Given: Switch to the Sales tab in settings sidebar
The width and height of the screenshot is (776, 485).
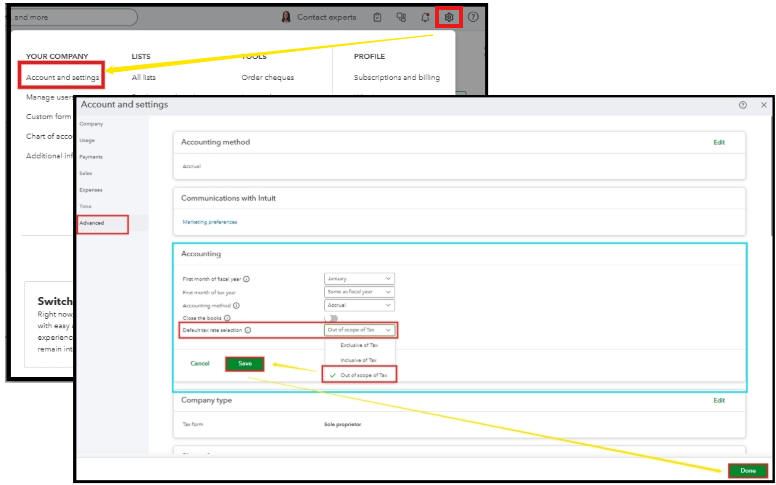Looking at the screenshot, I should click(x=86, y=173).
